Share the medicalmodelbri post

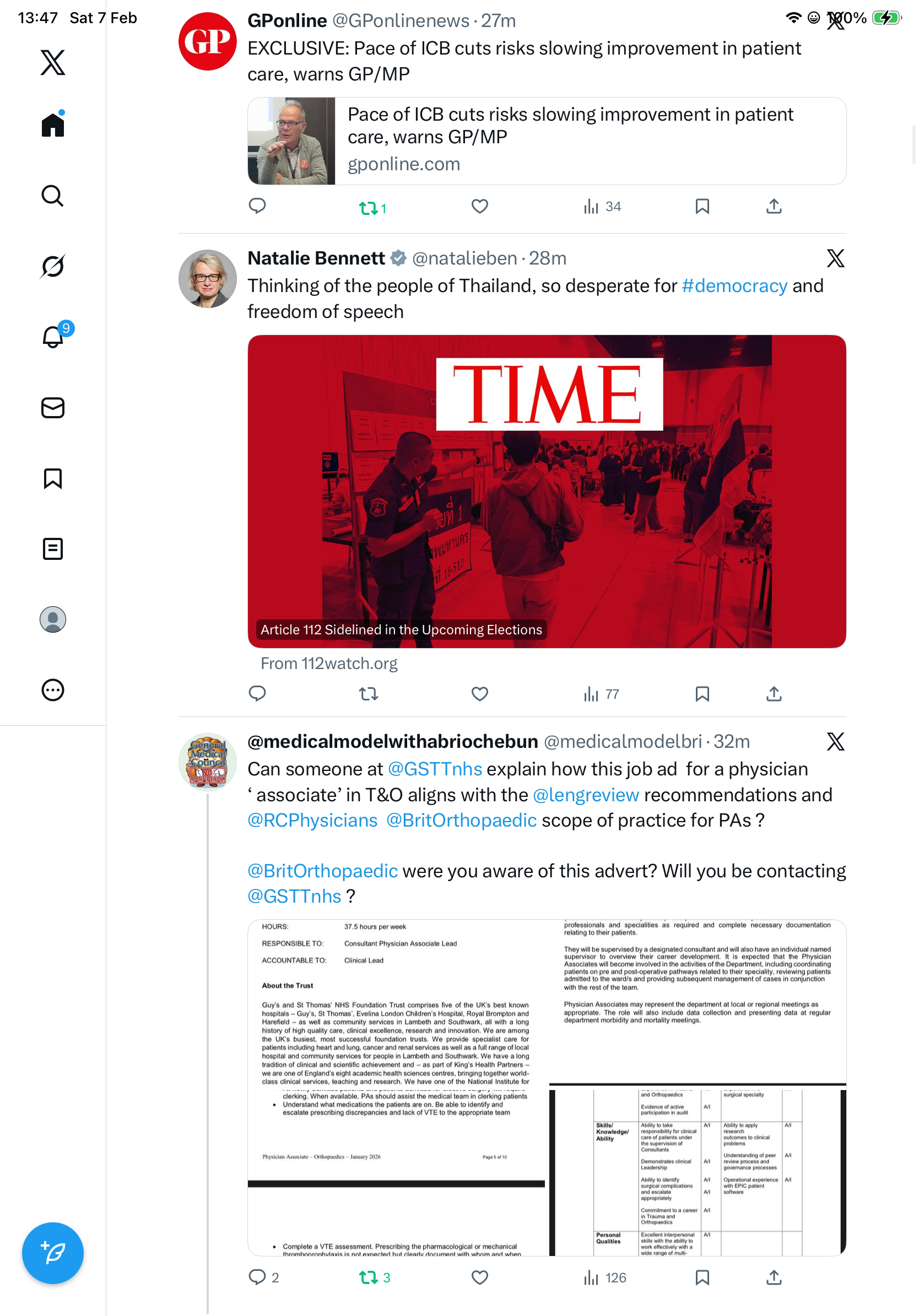774,1277
